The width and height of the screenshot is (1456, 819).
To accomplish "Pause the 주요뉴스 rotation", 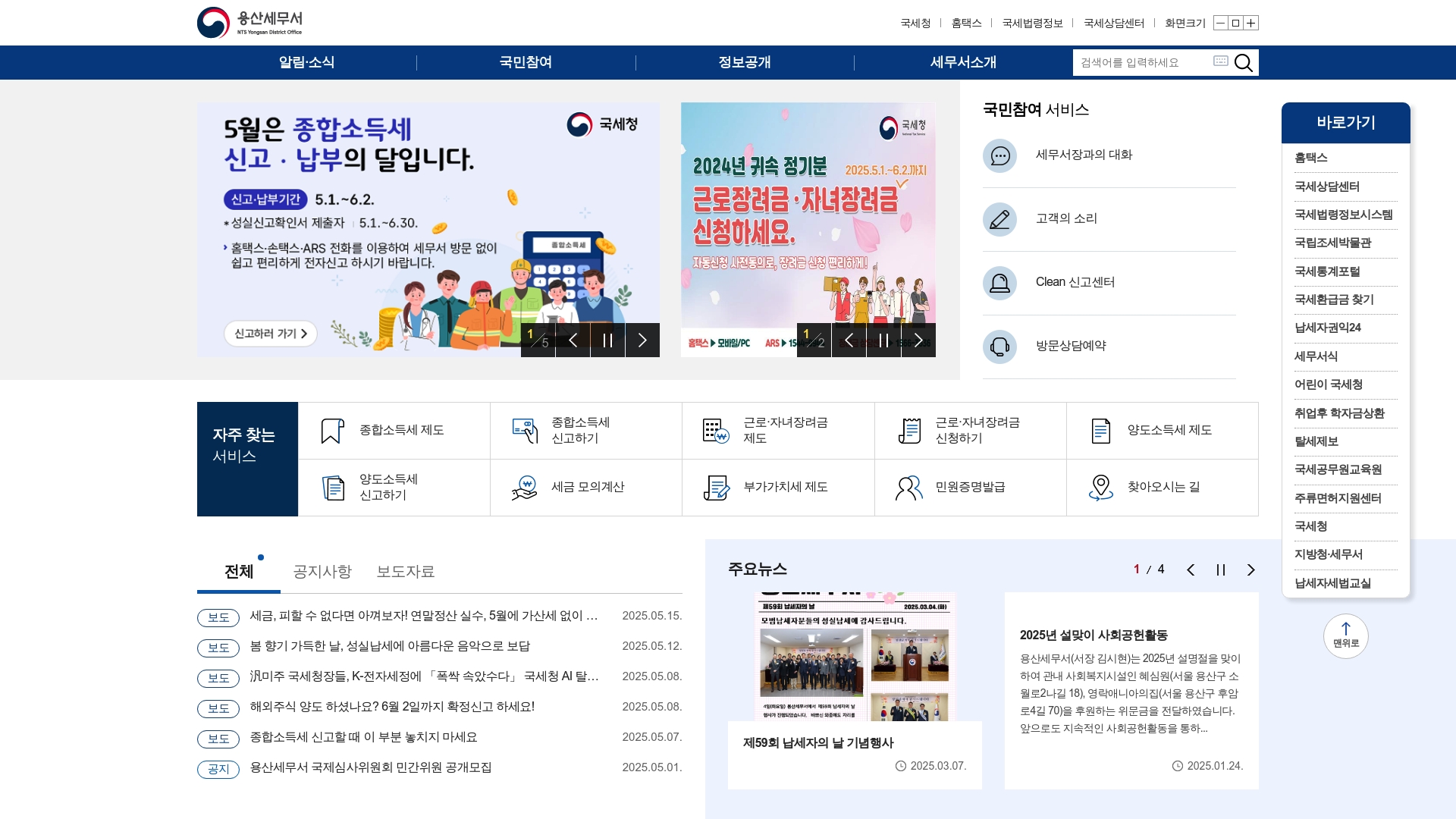I will click(1221, 570).
